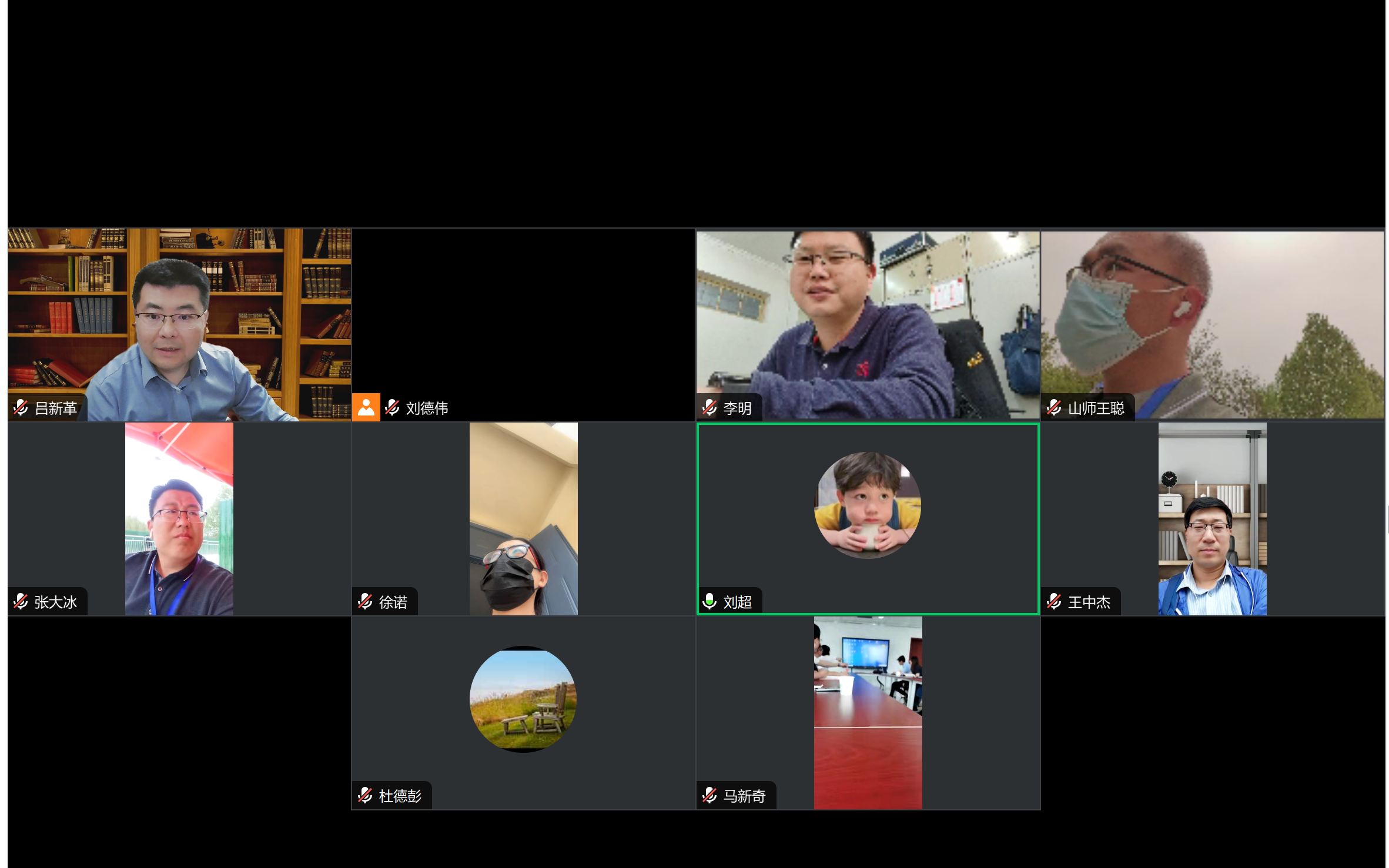Image resolution: width=1389 pixels, height=868 pixels.
Task: Click 刘超's round child avatar
Action: [868, 505]
